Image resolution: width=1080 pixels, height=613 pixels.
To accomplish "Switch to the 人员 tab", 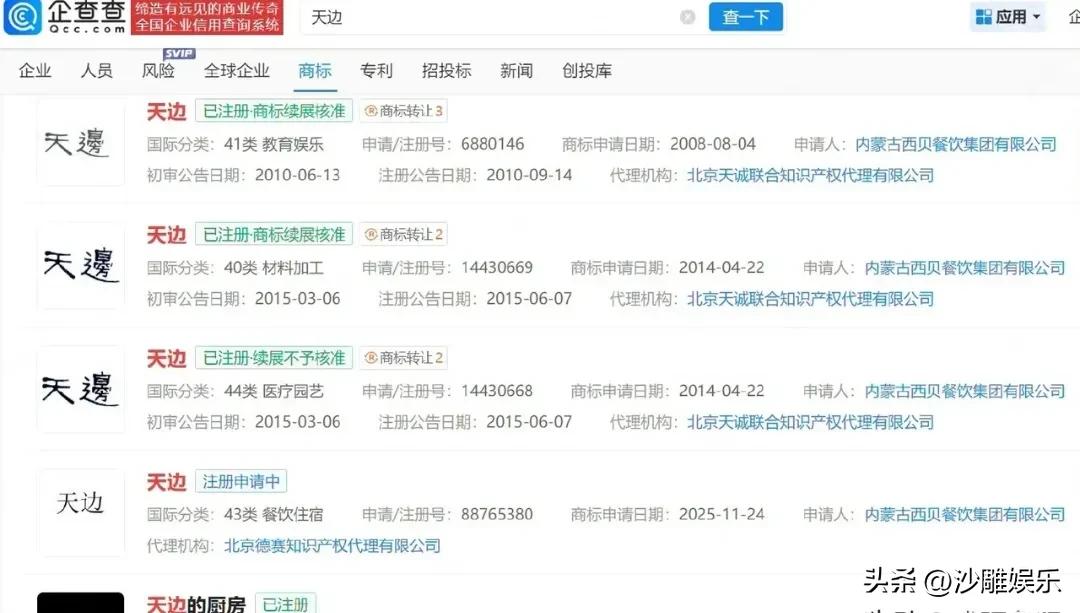I will point(97,70).
